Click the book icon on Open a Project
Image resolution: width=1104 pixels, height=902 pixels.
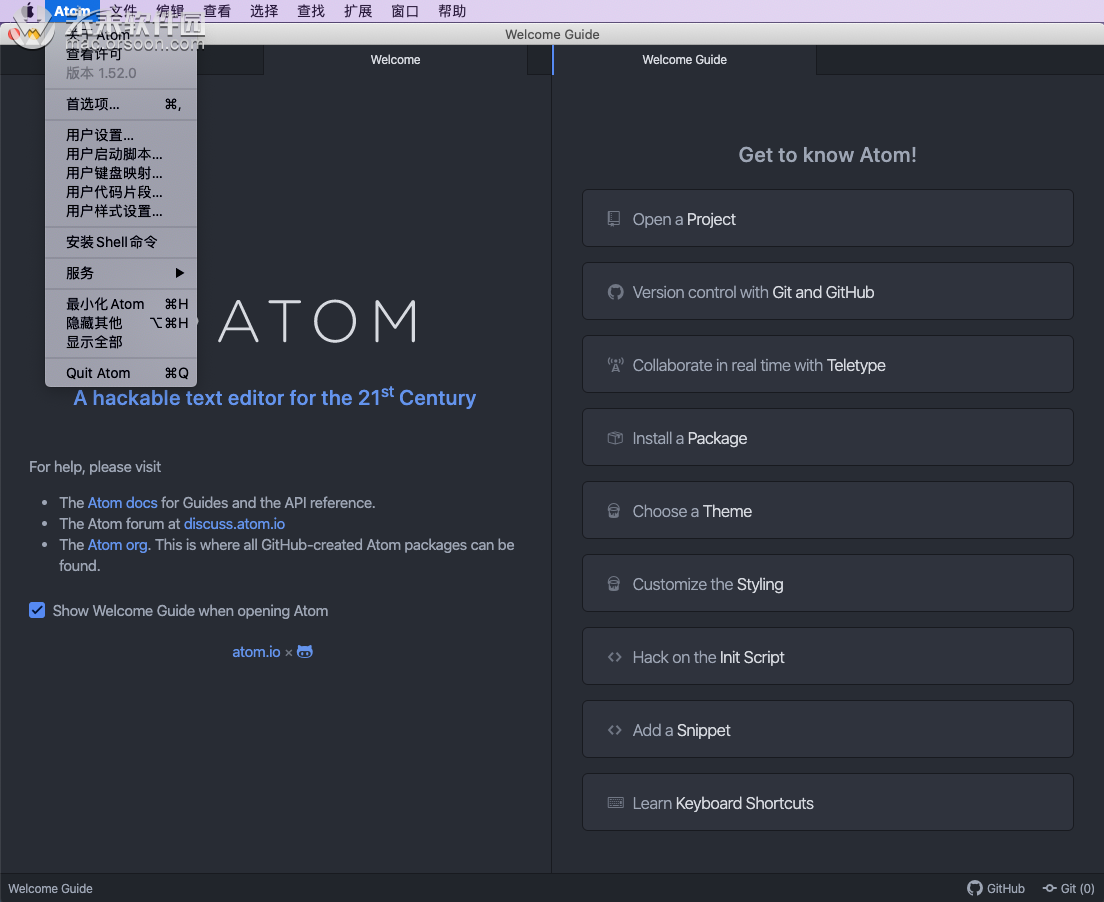click(613, 218)
